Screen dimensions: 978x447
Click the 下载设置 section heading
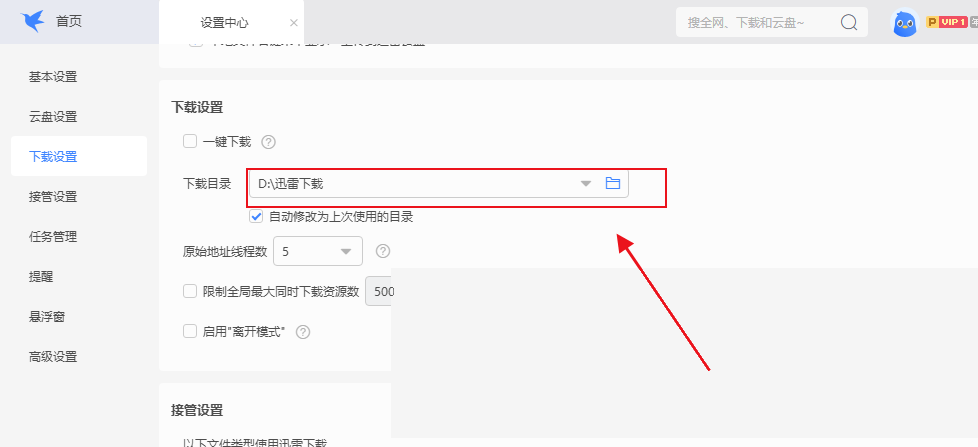click(x=197, y=107)
